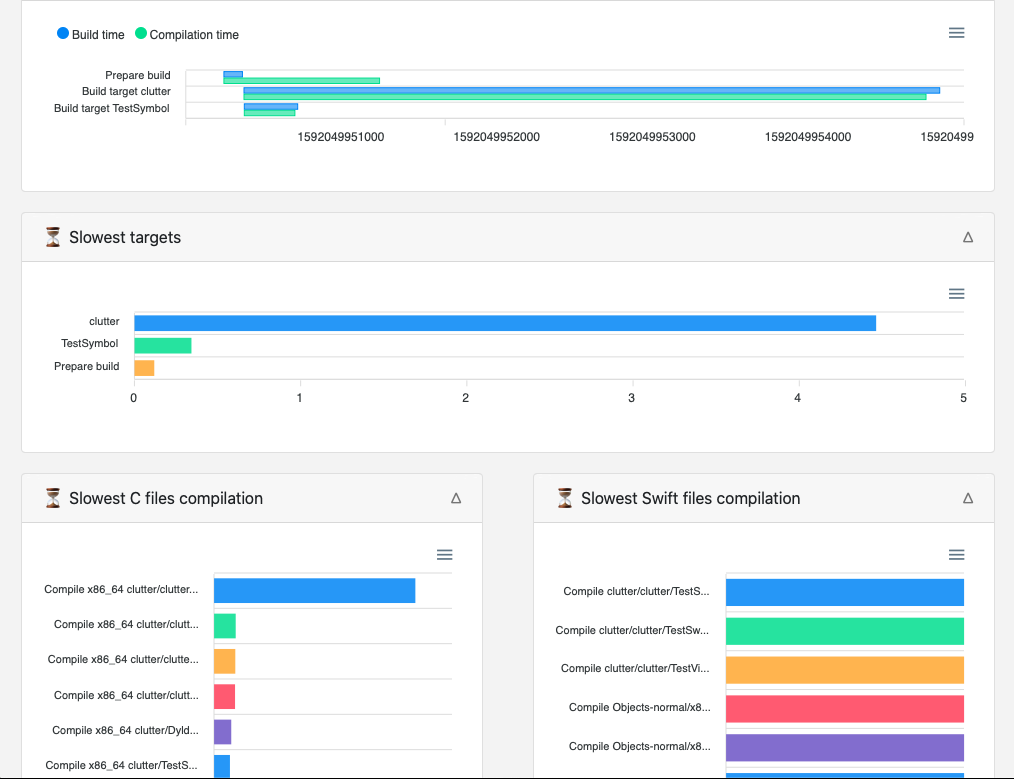Click 'Compile clutter/clutter/TestS...' label

pyautogui.click(x=636, y=591)
